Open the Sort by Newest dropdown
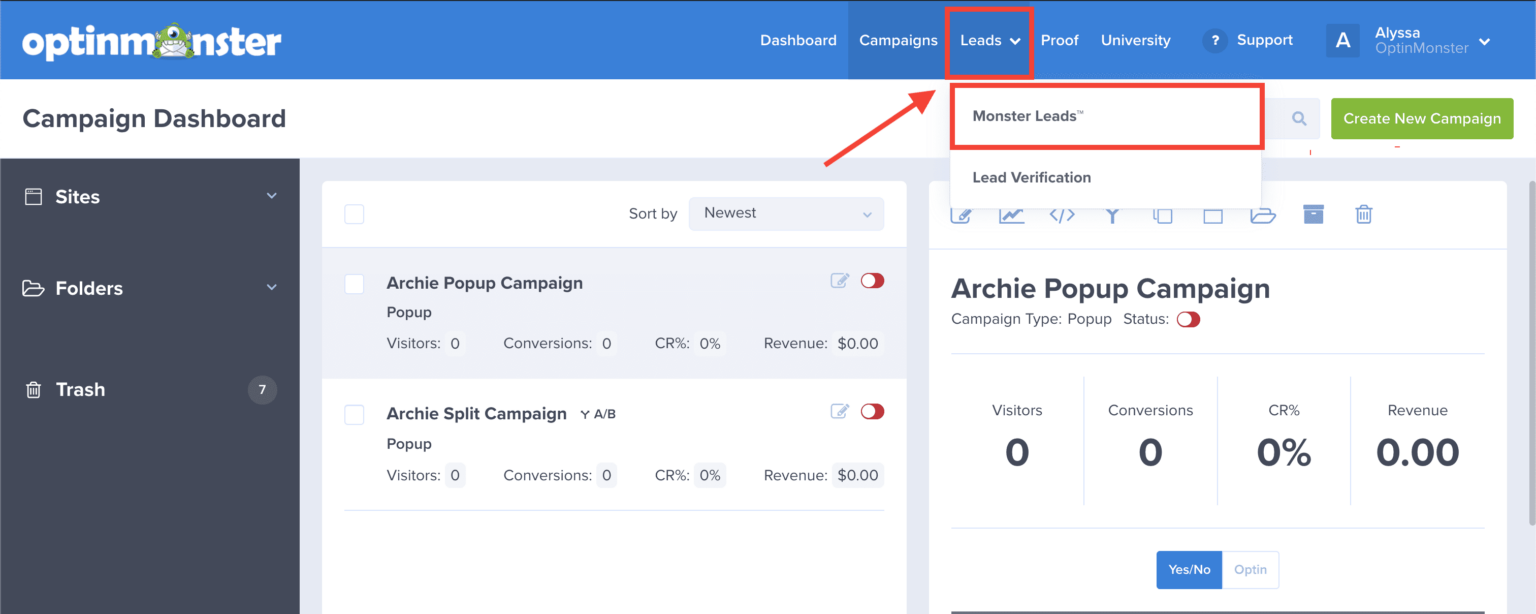 click(x=786, y=213)
